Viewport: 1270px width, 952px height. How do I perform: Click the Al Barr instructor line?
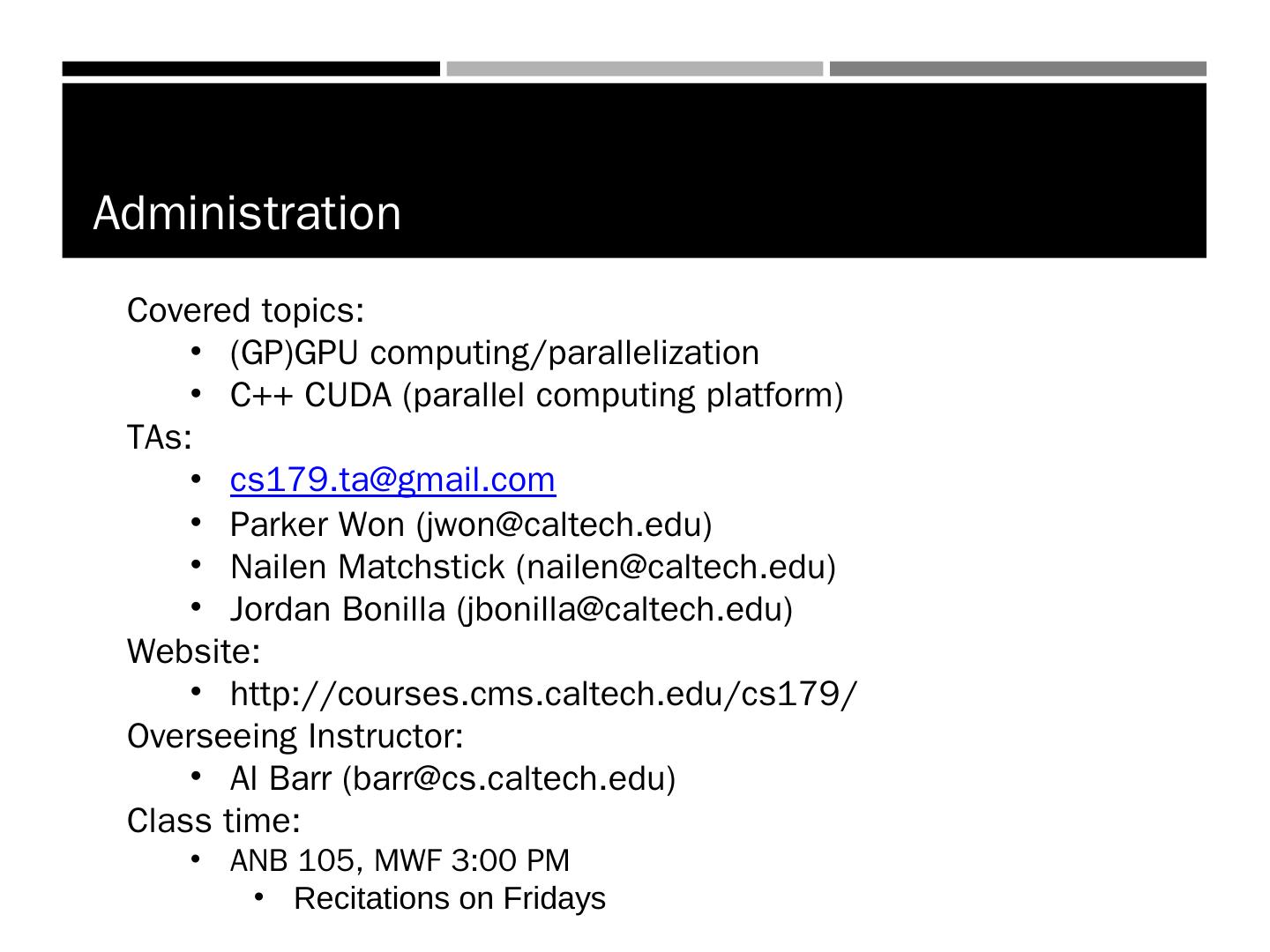click(x=452, y=779)
